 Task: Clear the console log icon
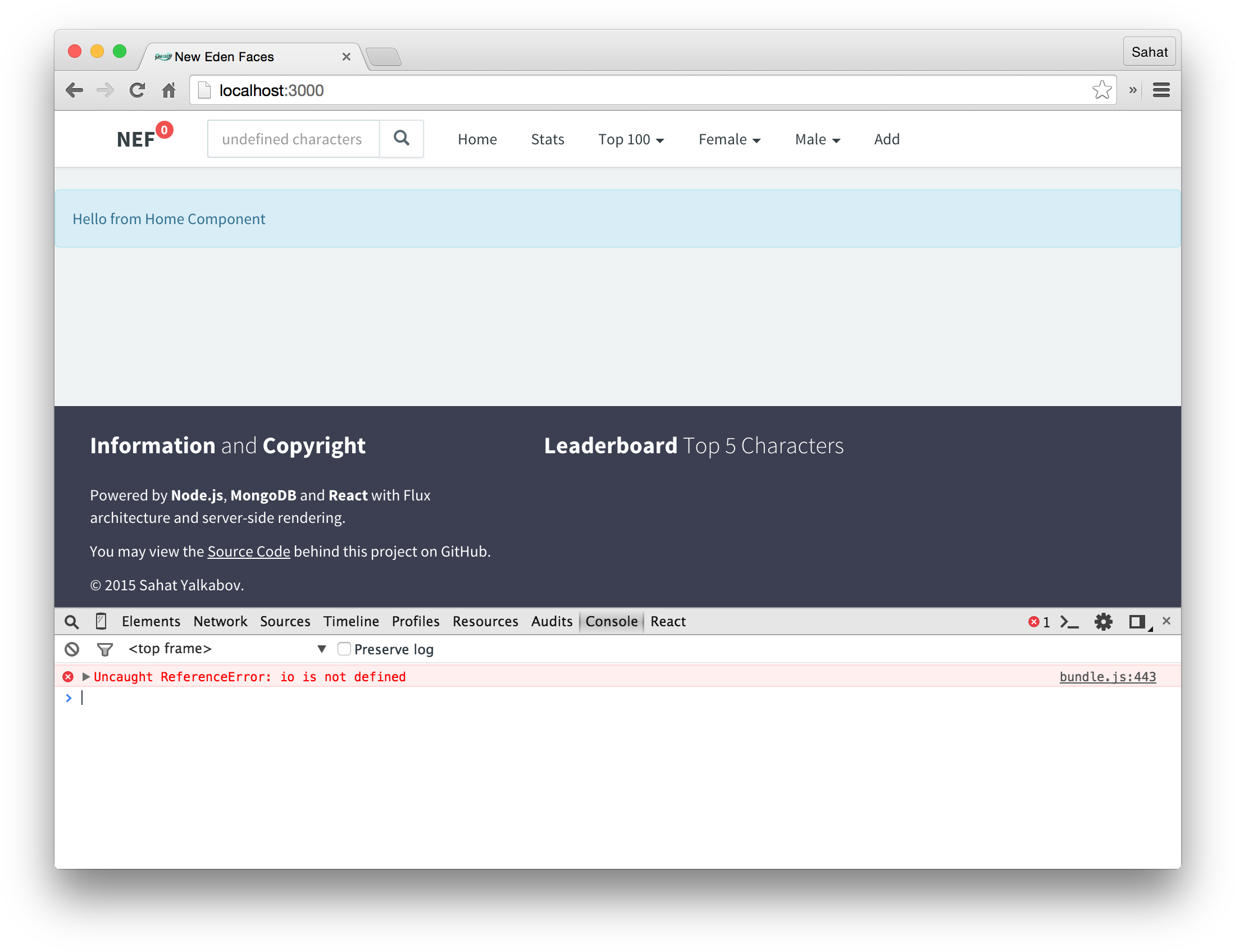point(72,649)
